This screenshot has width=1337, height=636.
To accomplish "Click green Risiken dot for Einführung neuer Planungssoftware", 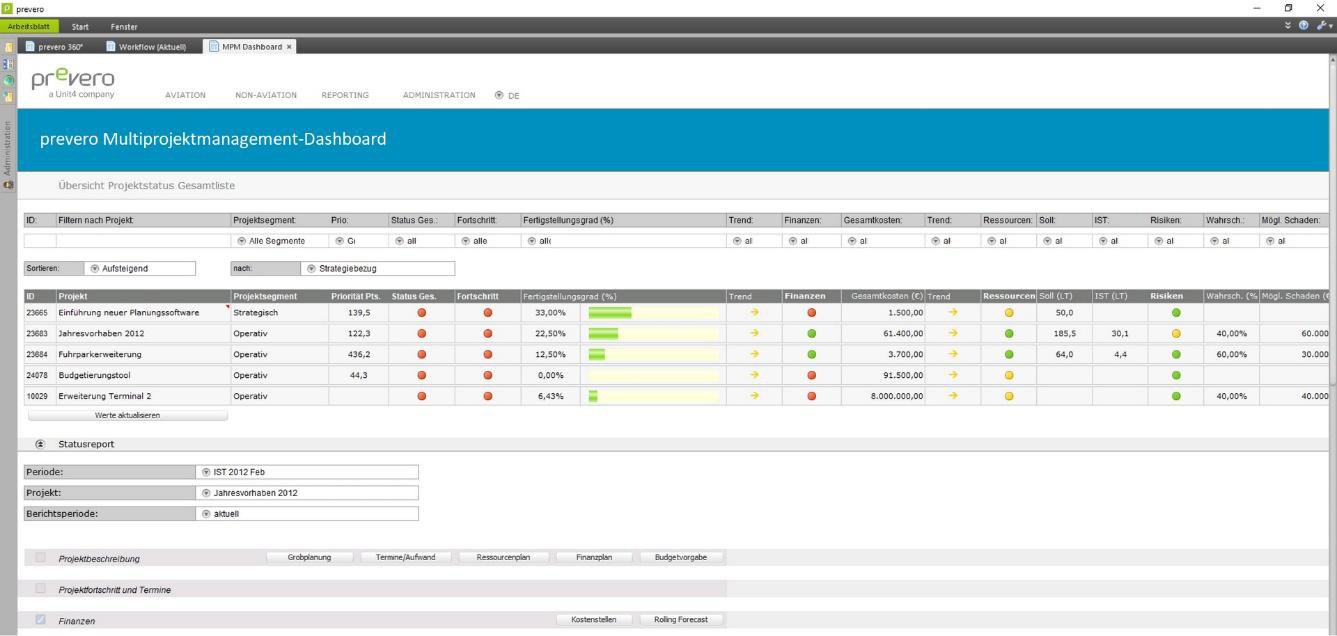I will point(1176,312).
